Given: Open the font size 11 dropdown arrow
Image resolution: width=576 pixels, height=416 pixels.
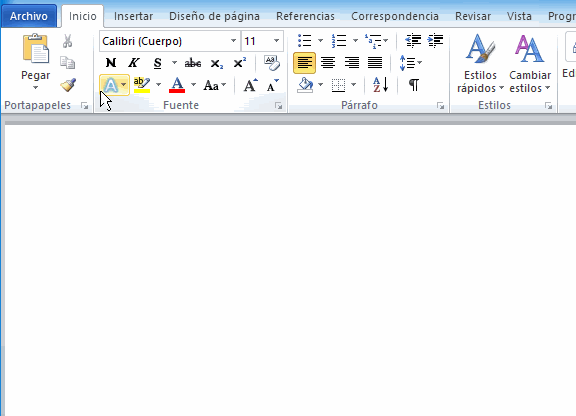Looking at the screenshot, I should coord(276,41).
